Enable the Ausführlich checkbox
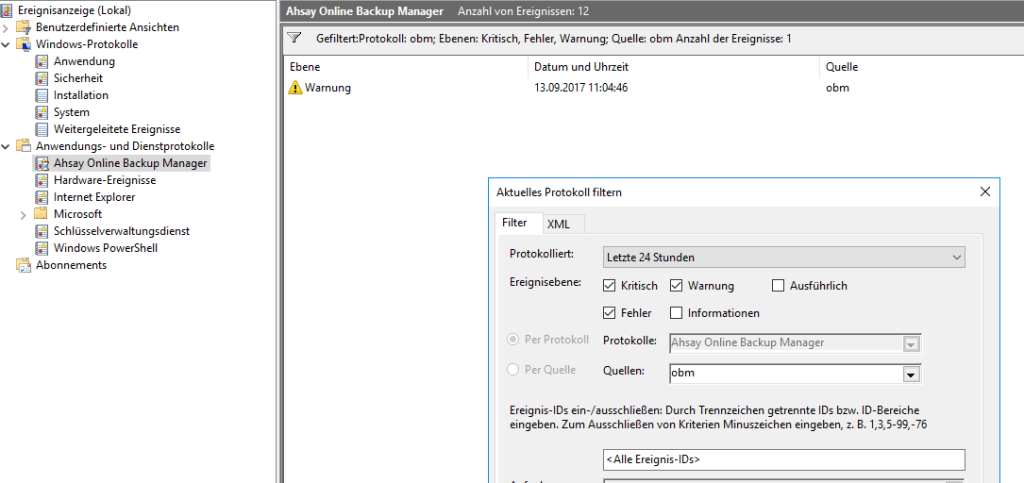This screenshot has height=483, width=1024. coord(778,285)
